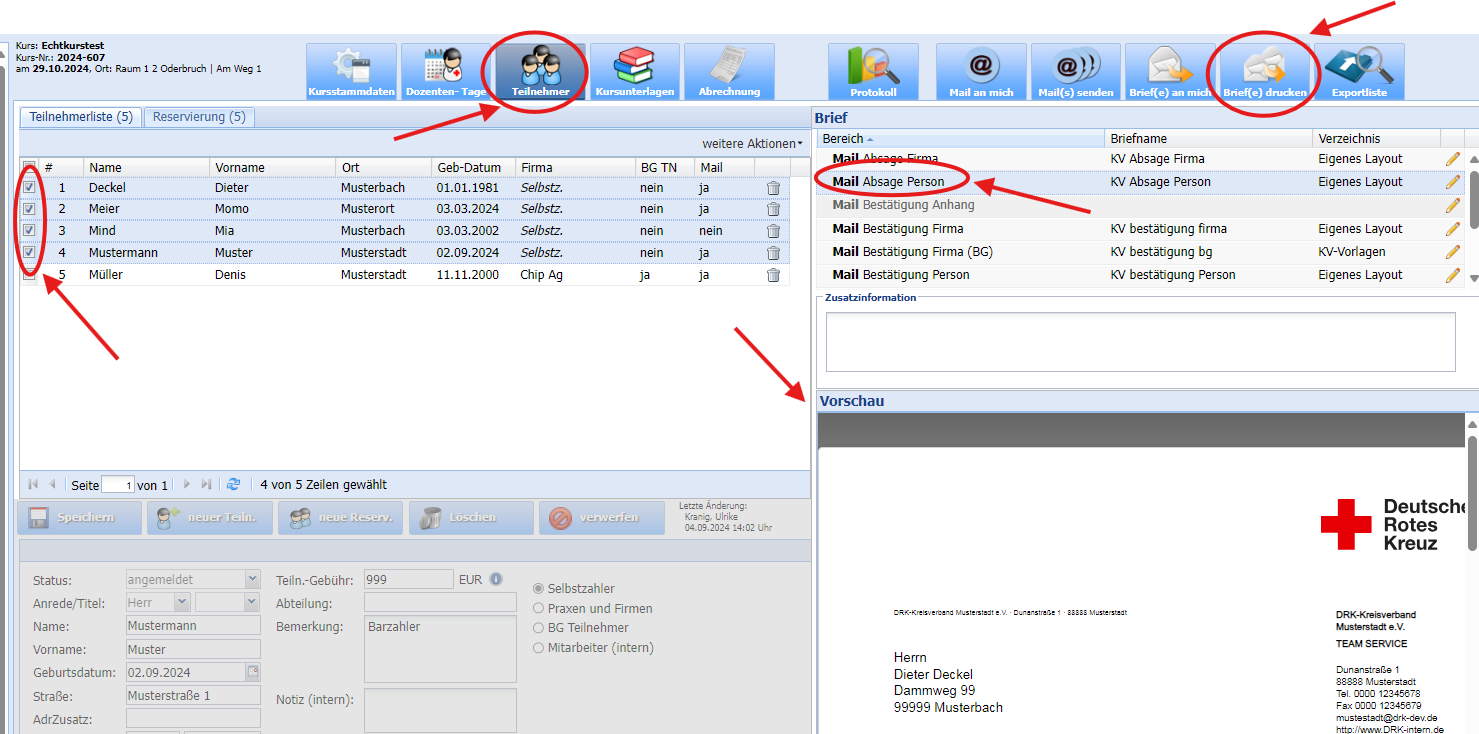Toggle the select-all checkbox in table header
Screen dimensions: 1479x734
pyautogui.click(x=29, y=167)
